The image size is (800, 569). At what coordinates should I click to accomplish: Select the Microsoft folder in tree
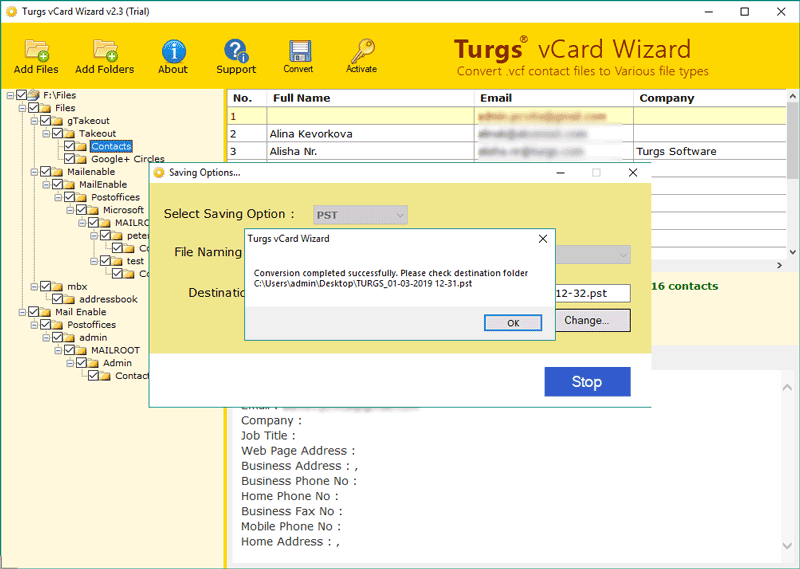pyautogui.click(x=123, y=210)
